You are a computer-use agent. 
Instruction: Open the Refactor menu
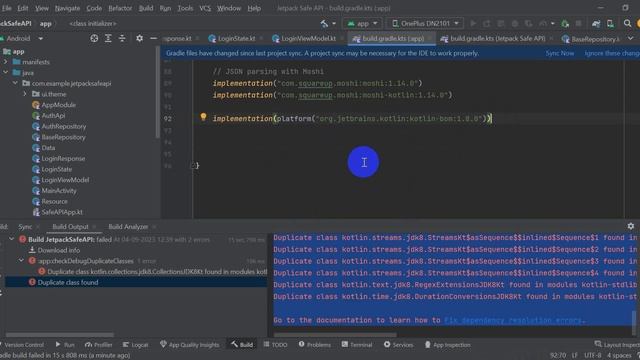tap(120, 8)
